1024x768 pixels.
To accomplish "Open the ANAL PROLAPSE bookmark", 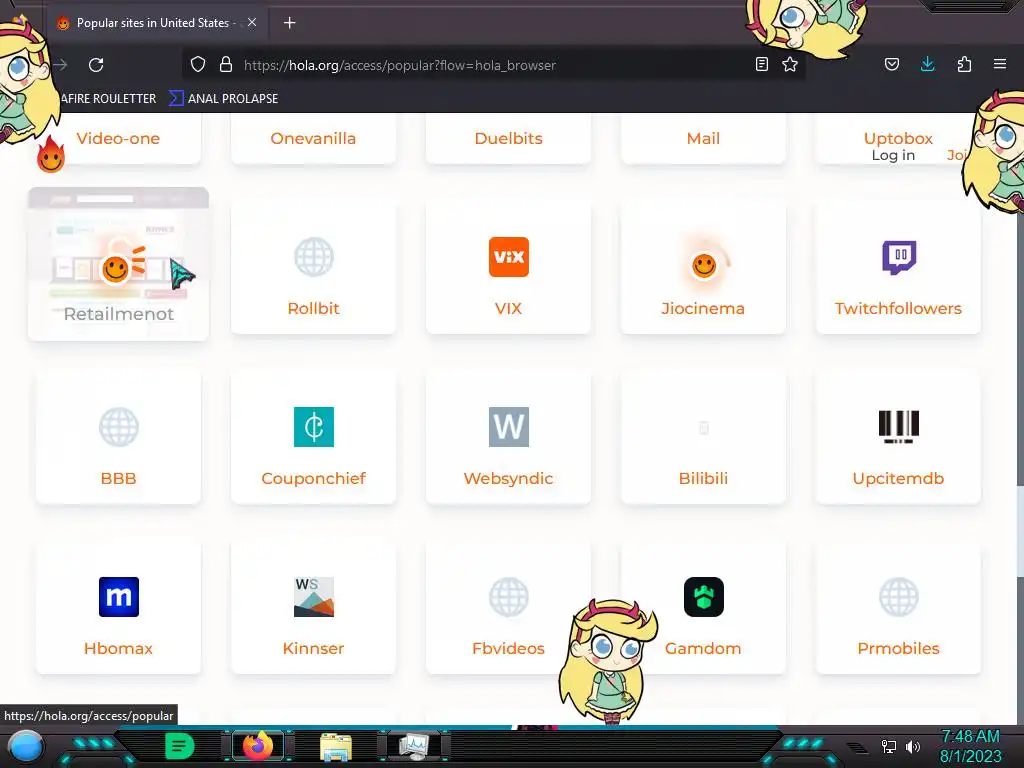I will [x=224, y=99].
